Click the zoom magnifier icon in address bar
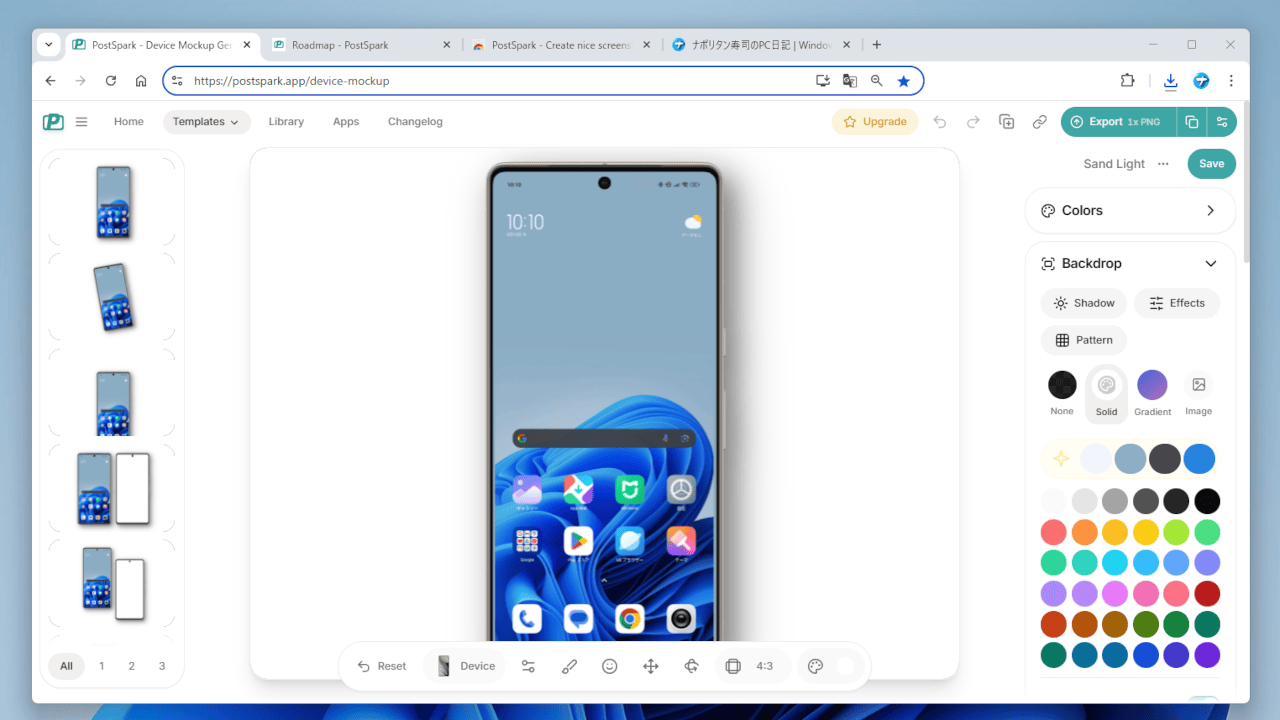1280x720 pixels. (877, 81)
